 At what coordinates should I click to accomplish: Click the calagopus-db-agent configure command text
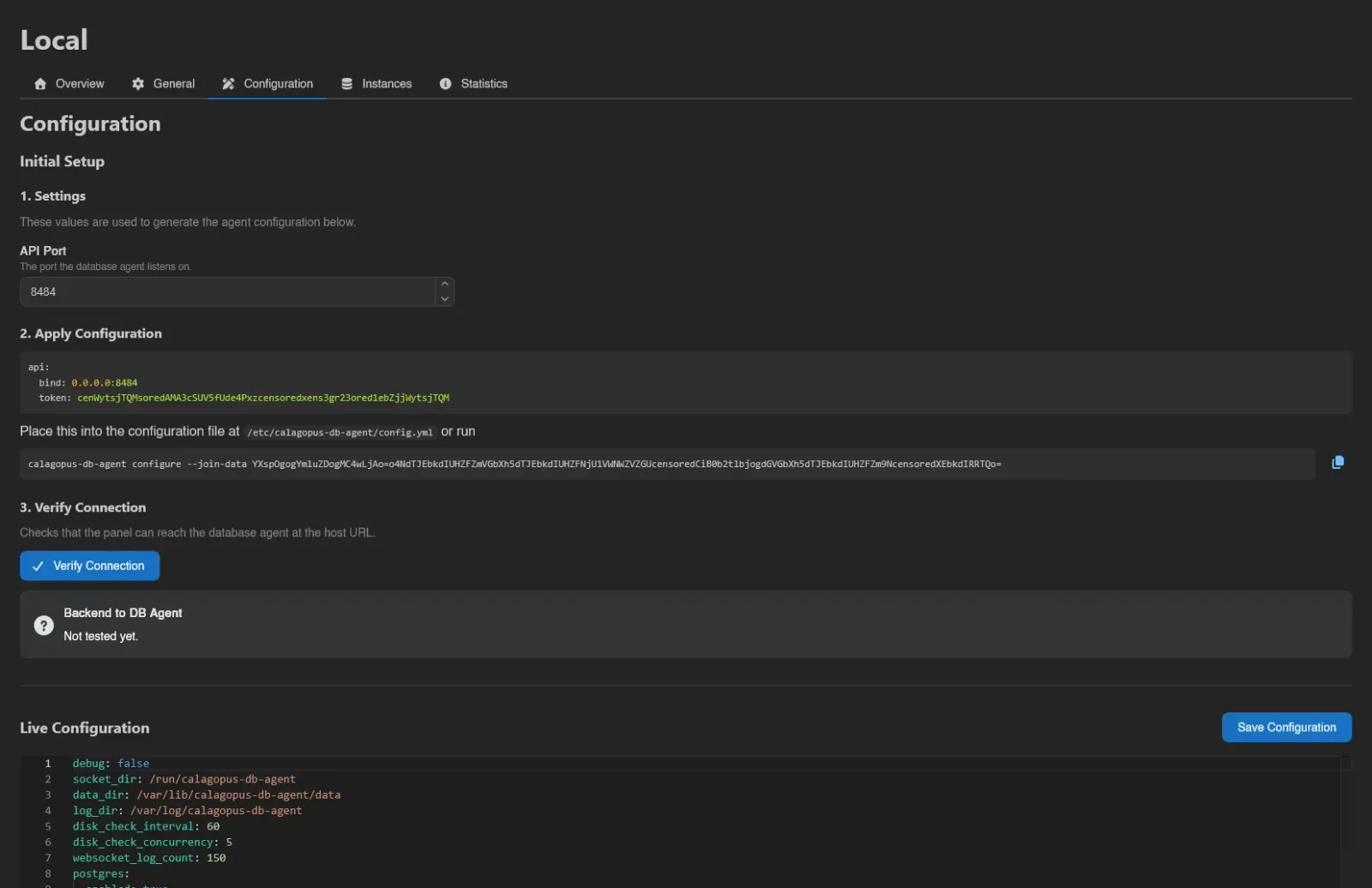point(514,465)
